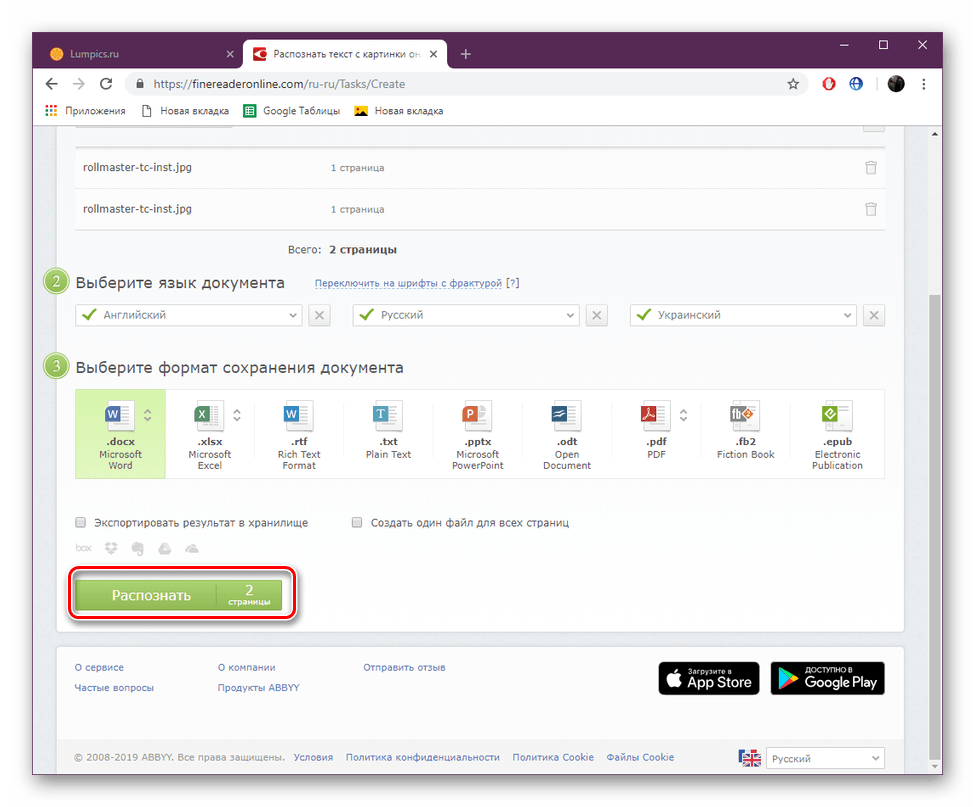Remove the Украинский language selection

click(874, 315)
